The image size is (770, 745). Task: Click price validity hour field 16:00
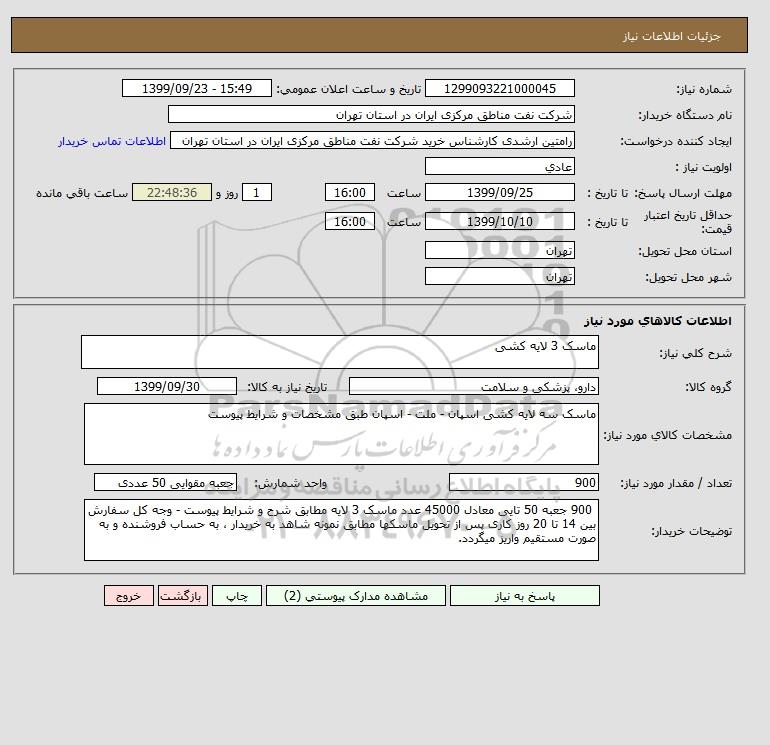[350, 221]
